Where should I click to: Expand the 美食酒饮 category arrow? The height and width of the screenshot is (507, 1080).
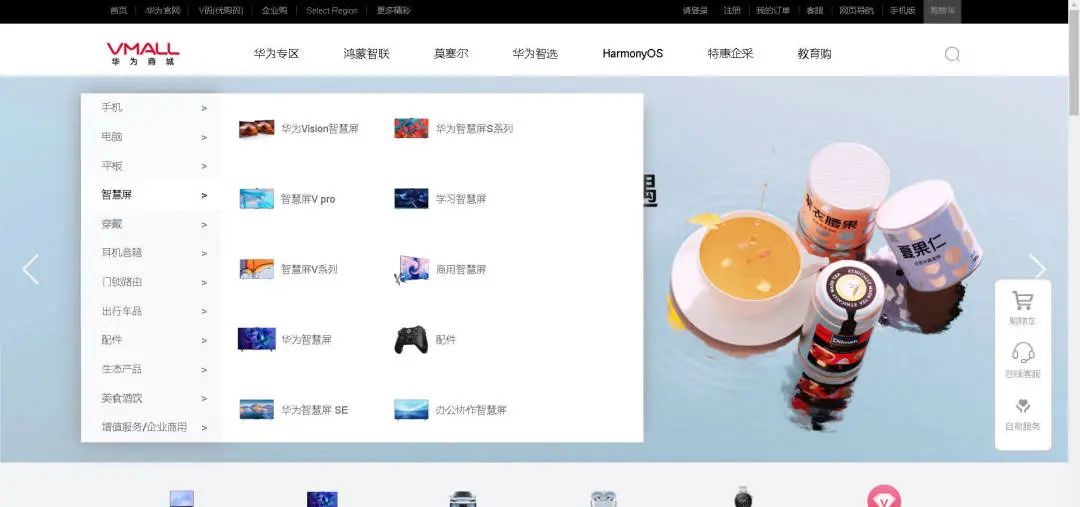click(204, 399)
